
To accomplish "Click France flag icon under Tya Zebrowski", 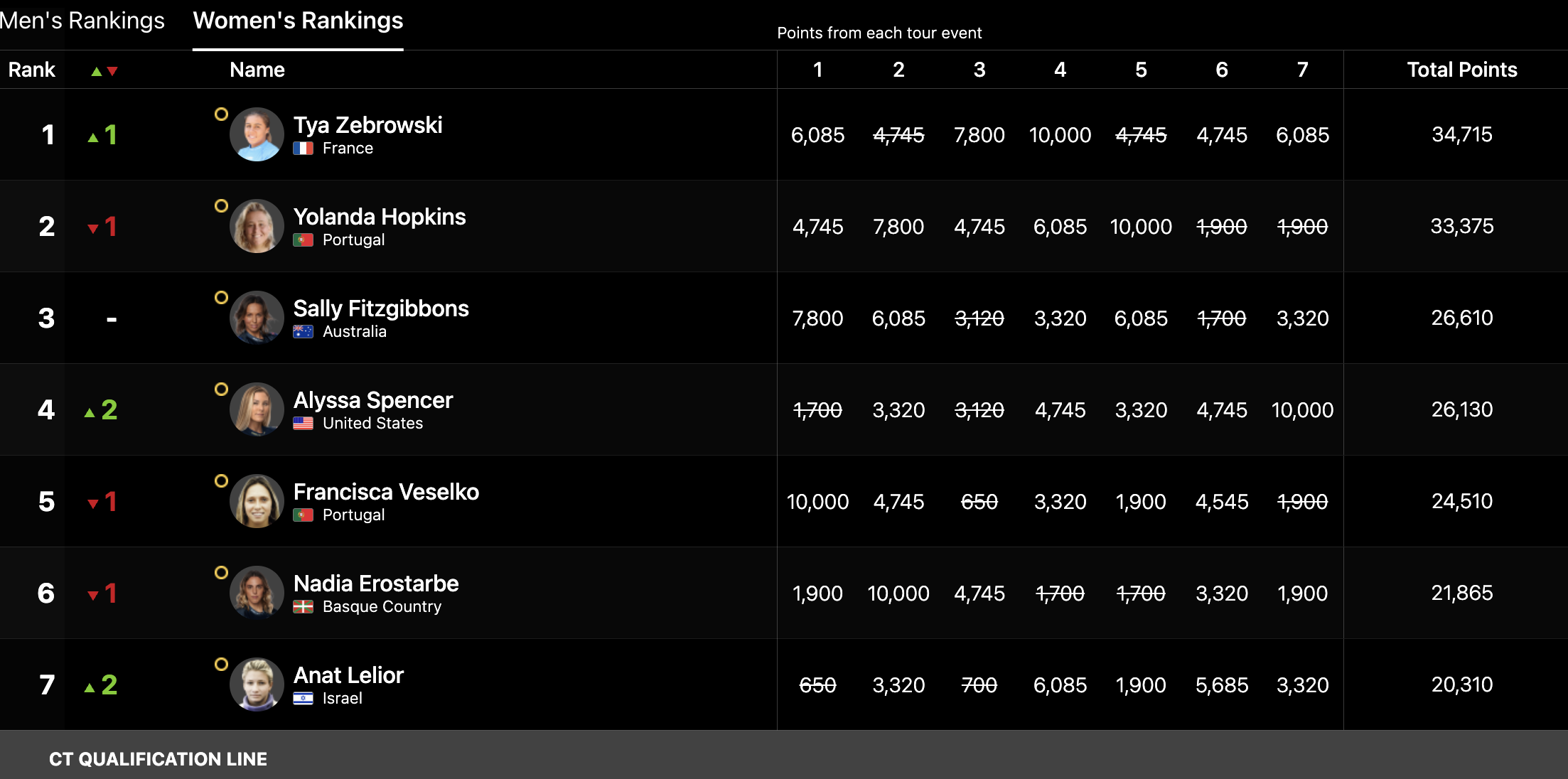I will 304,149.
